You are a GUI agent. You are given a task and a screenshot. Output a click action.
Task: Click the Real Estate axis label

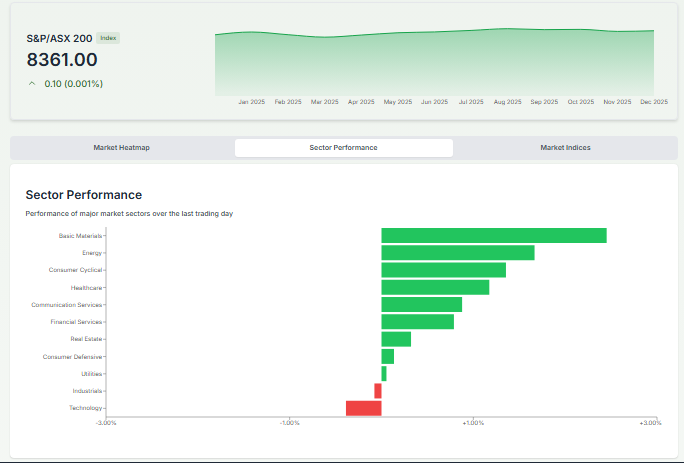click(86, 339)
